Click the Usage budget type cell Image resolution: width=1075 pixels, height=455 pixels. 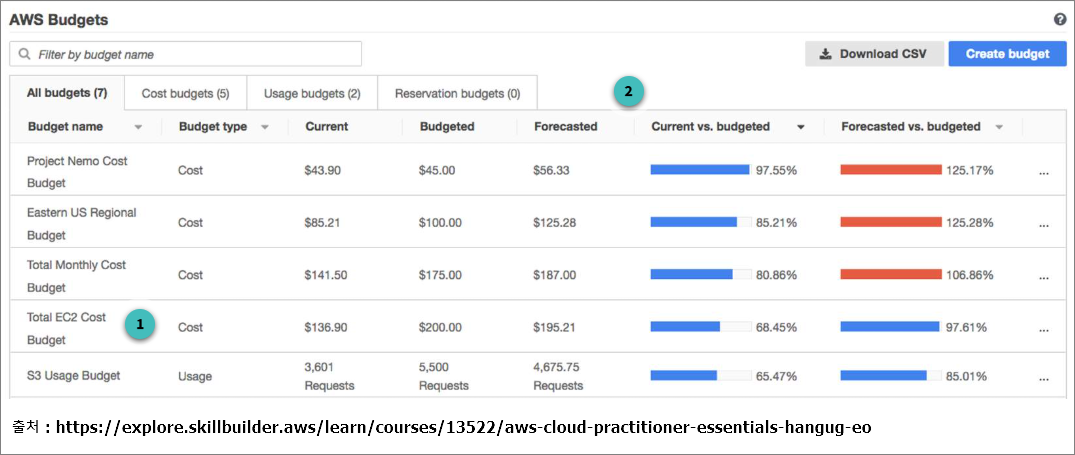(x=195, y=376)
